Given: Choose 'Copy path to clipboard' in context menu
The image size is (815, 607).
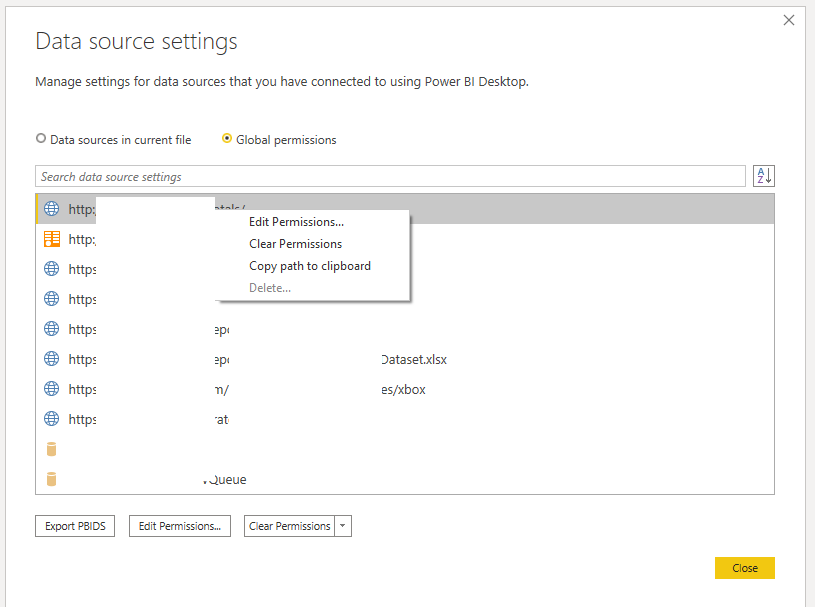Looking at the screenshot, I should click(310, 266).
